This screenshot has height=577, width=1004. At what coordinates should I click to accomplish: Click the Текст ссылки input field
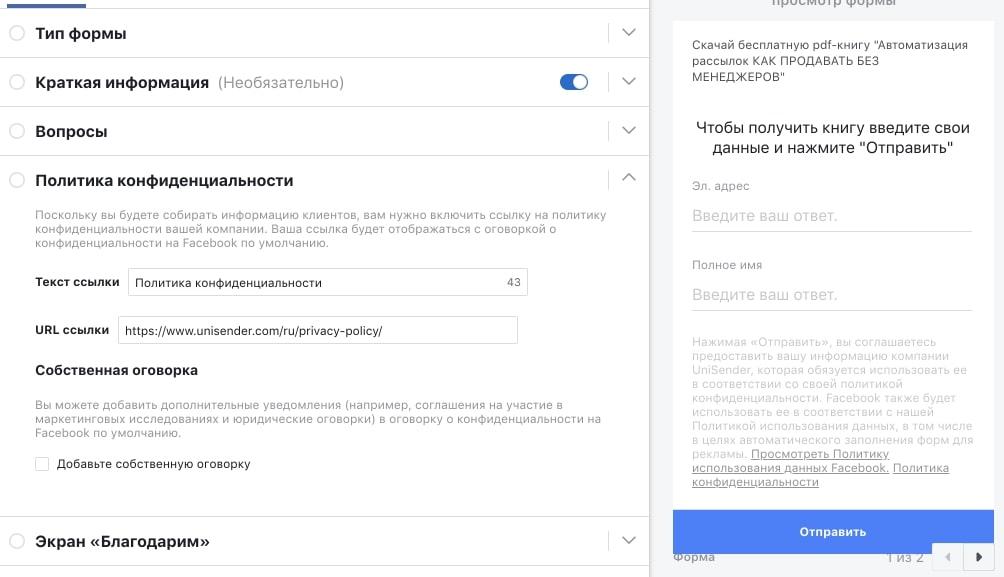click(328, 282)
